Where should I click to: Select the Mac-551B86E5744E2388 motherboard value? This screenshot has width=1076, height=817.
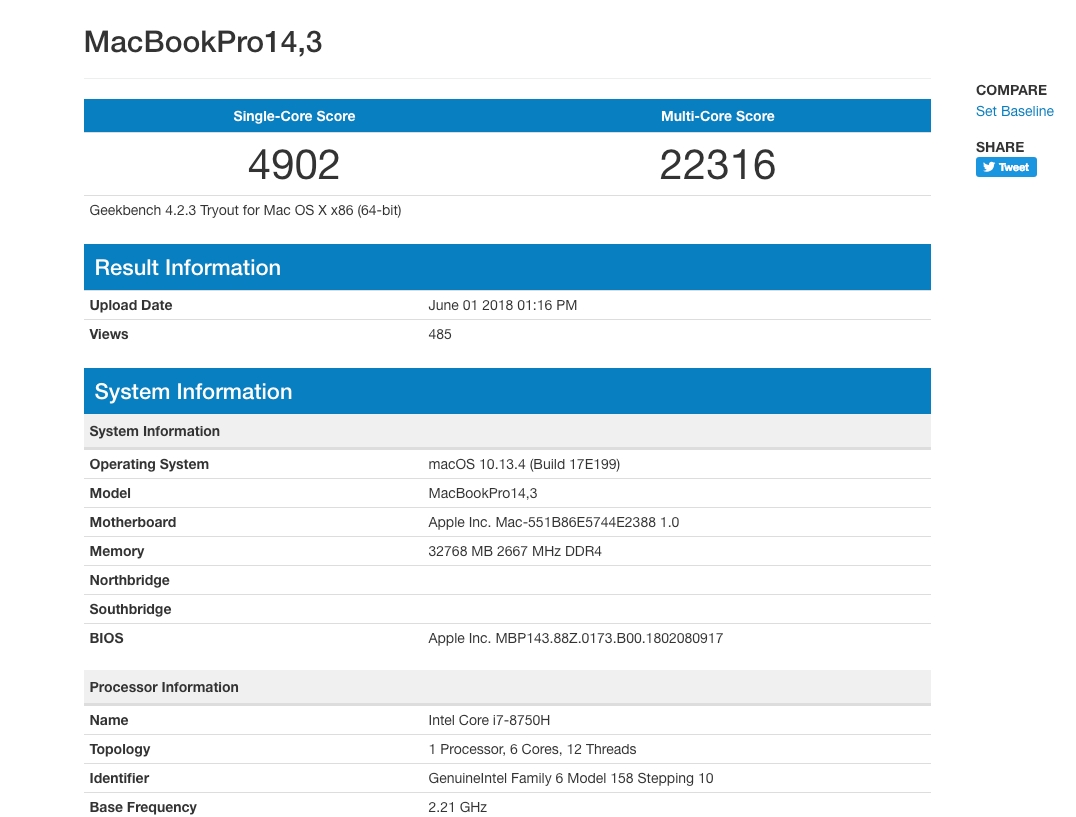pos(554,522)
